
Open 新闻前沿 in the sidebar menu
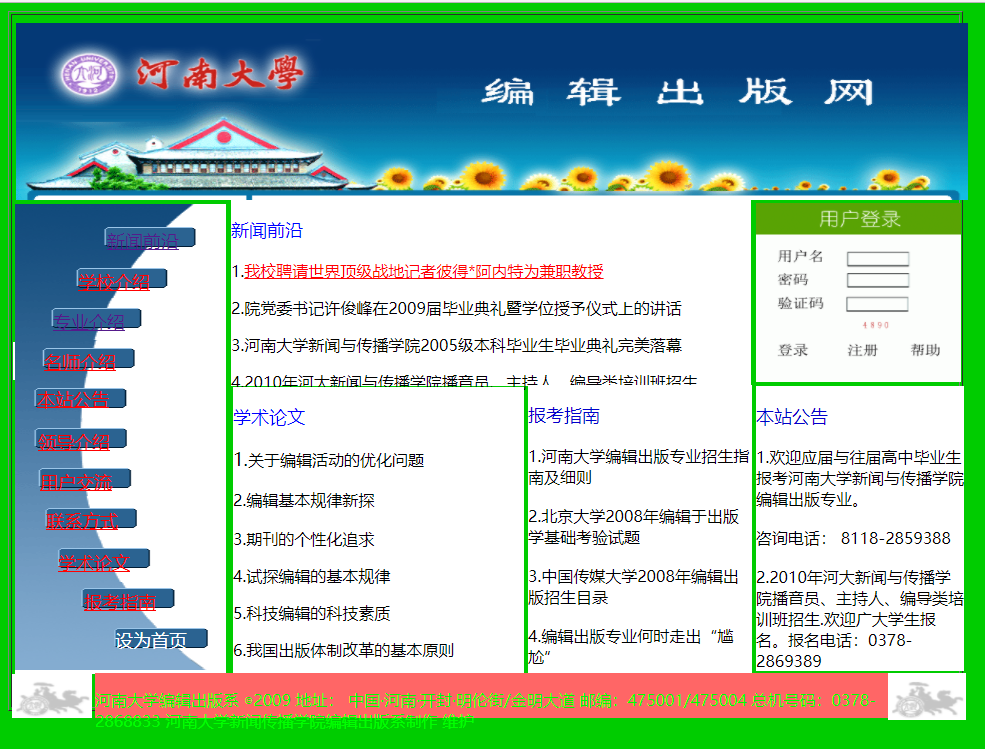click(143, 240)
